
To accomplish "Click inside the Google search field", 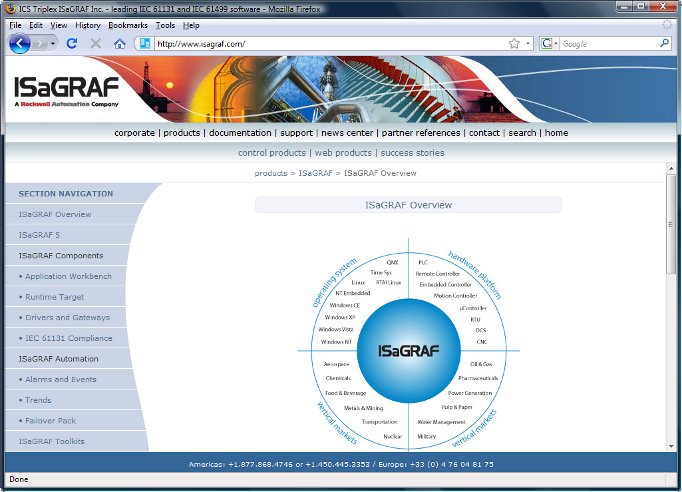I will [609, 44].
